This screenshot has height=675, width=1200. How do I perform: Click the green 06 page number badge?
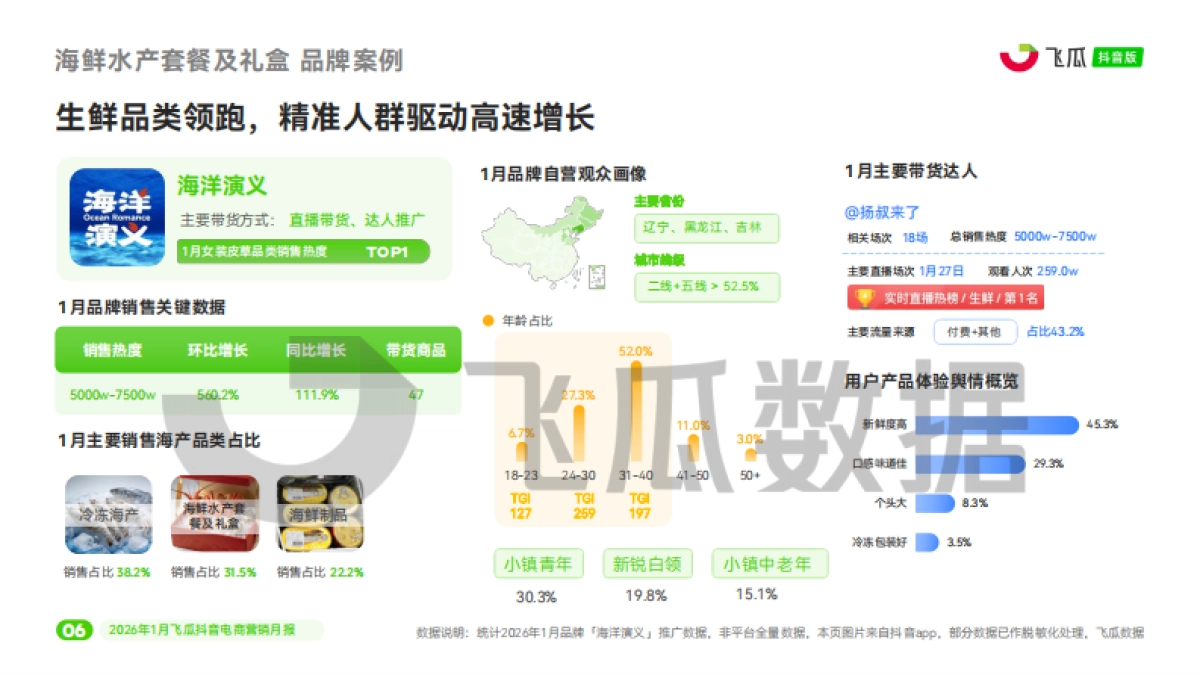pos(71,630)
